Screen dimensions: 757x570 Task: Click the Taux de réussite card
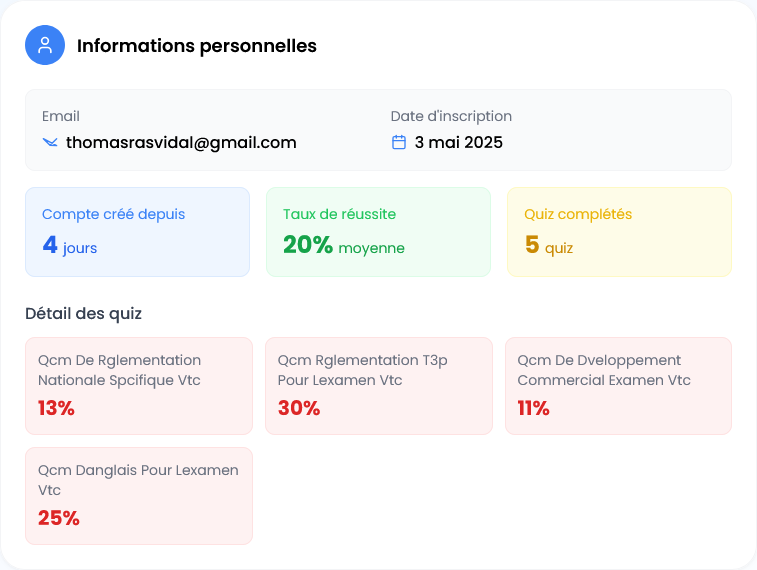[378, 231]
